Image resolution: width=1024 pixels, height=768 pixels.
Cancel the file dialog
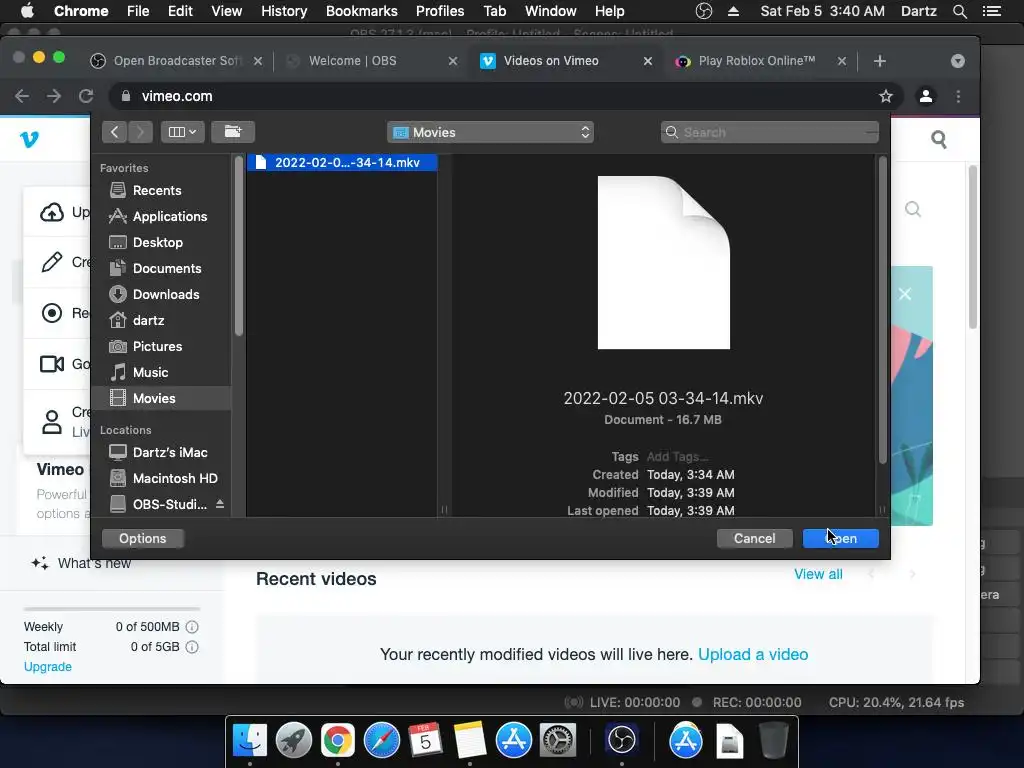pos(754,539)
